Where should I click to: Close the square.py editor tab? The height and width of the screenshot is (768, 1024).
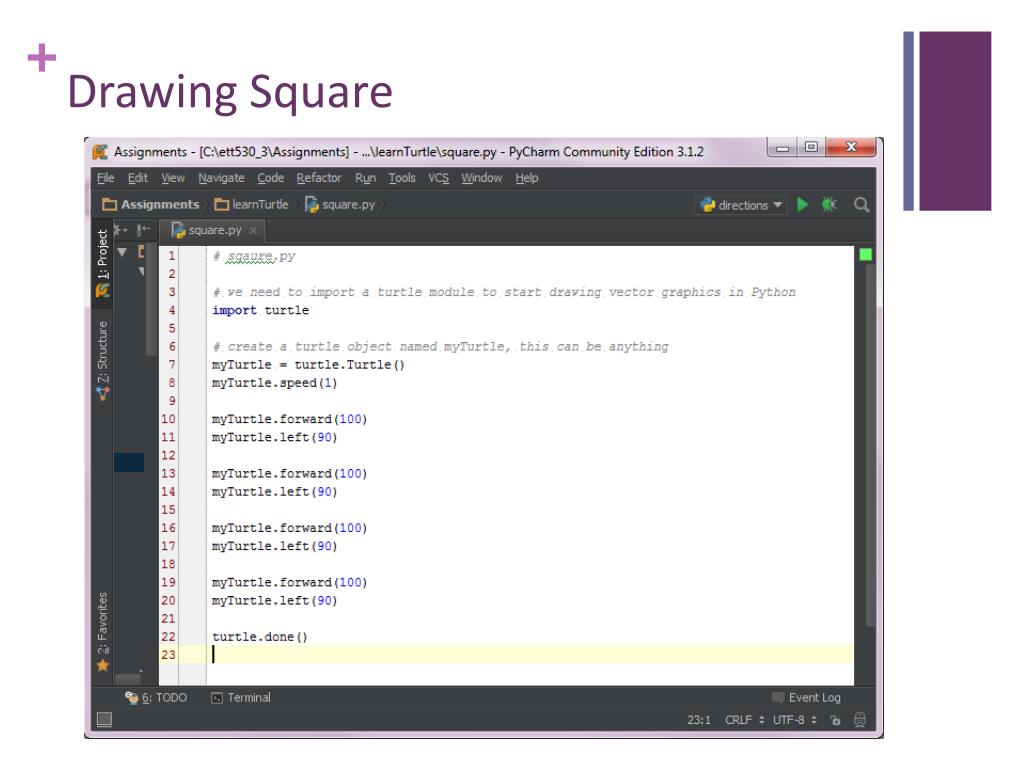coord(253,231)
